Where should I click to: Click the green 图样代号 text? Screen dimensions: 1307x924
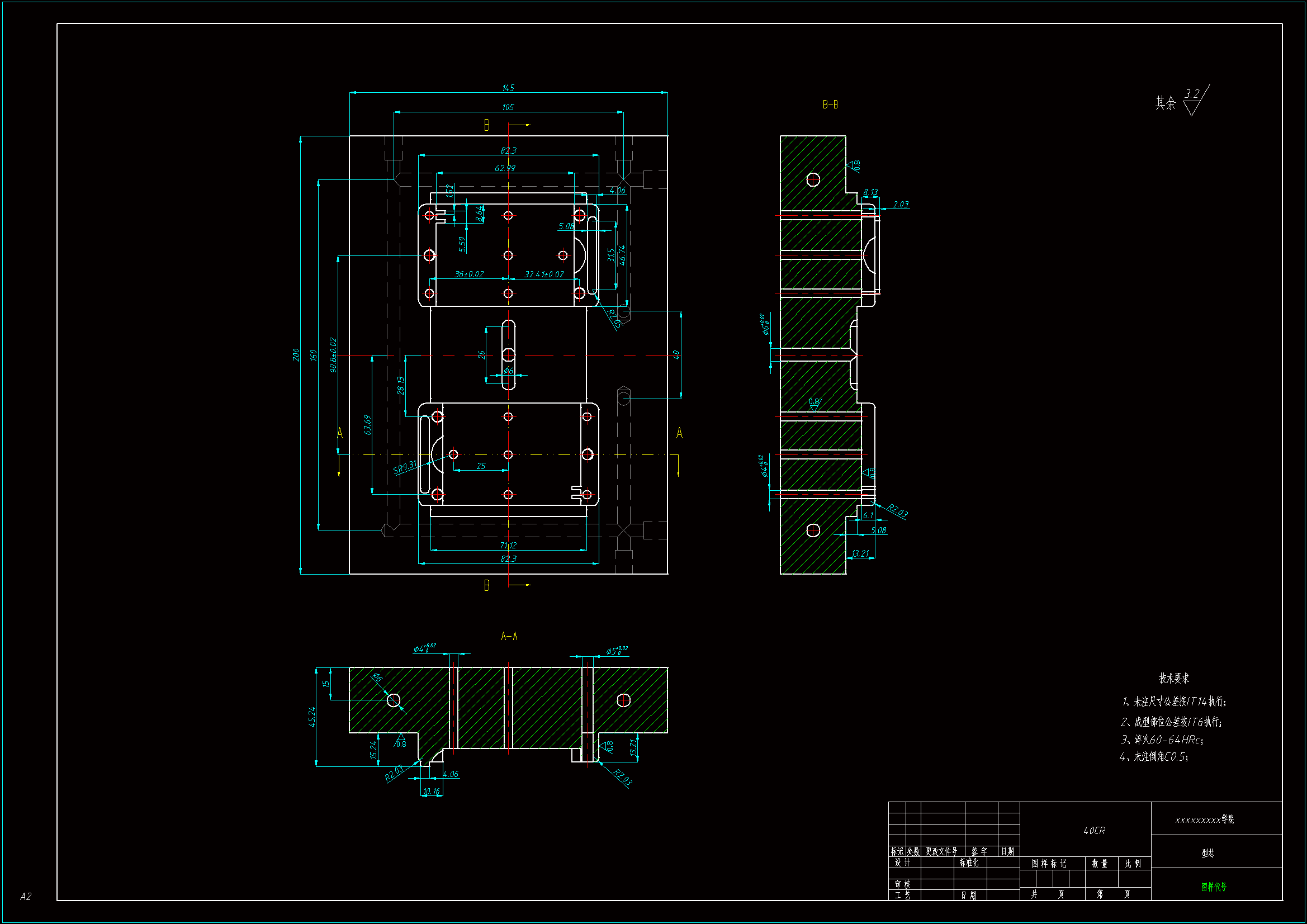click(1213, 887)
